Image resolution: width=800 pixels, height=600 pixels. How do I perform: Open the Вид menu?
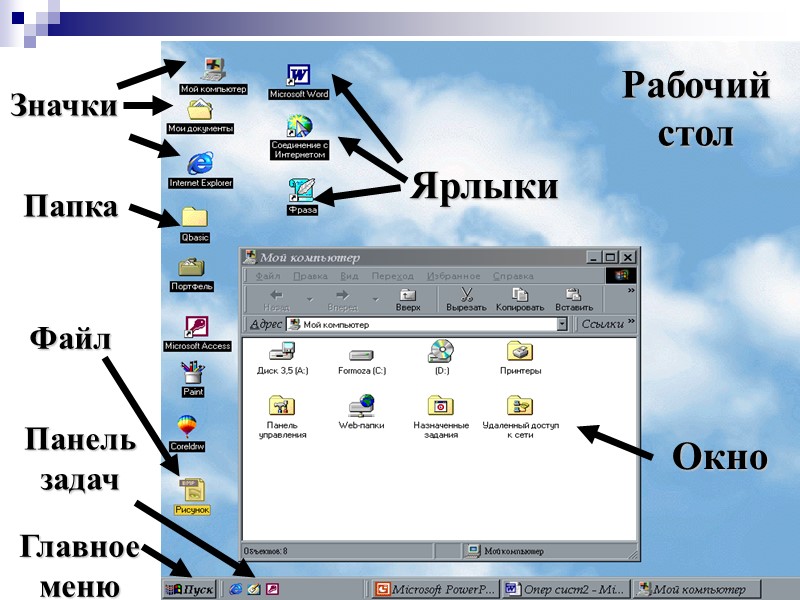tap(349, 276)
